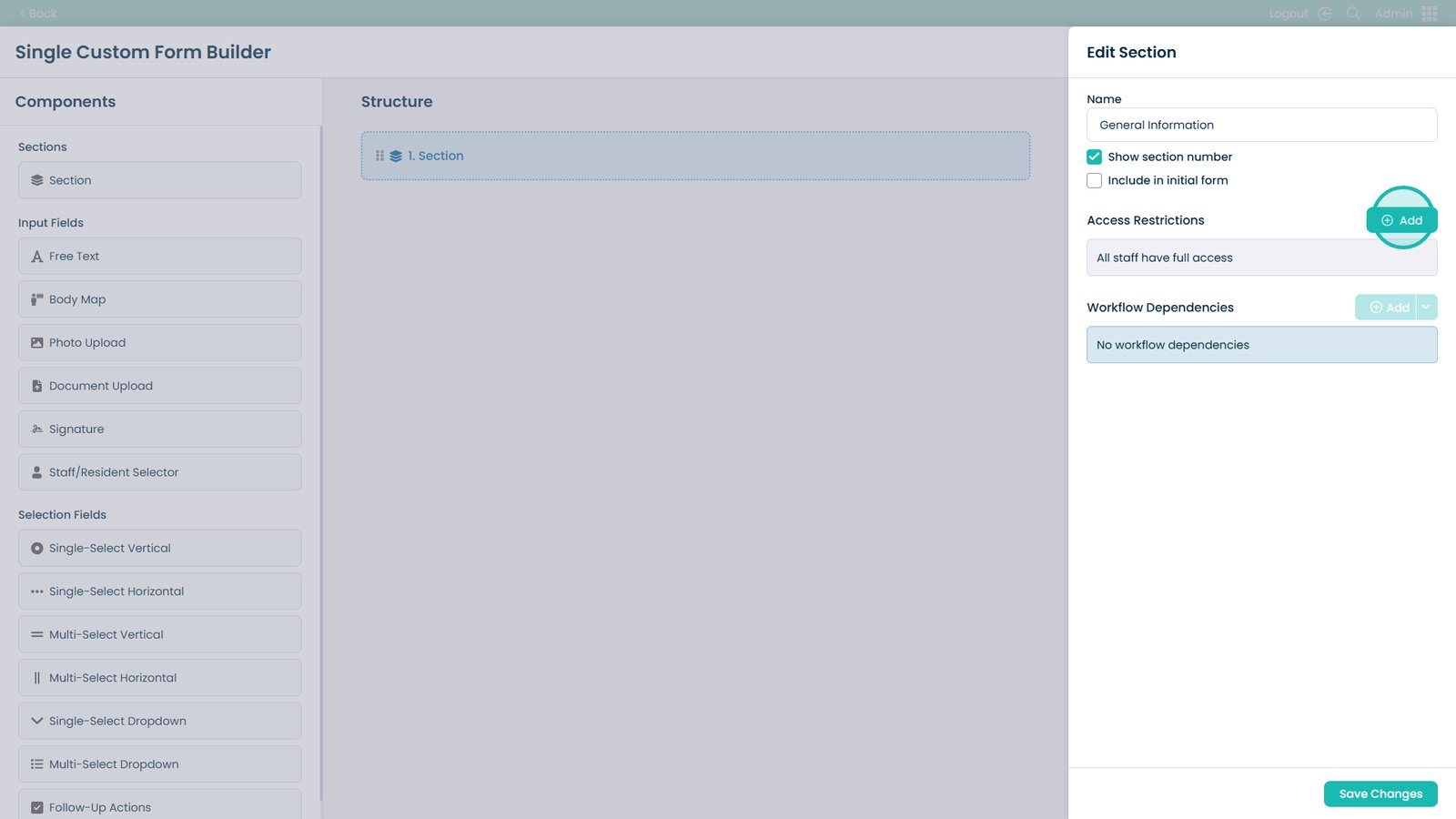The image size is (1456, 819).
Task: Click Add next to Workflow Dependencies
Action: [x=1386, y=308]
